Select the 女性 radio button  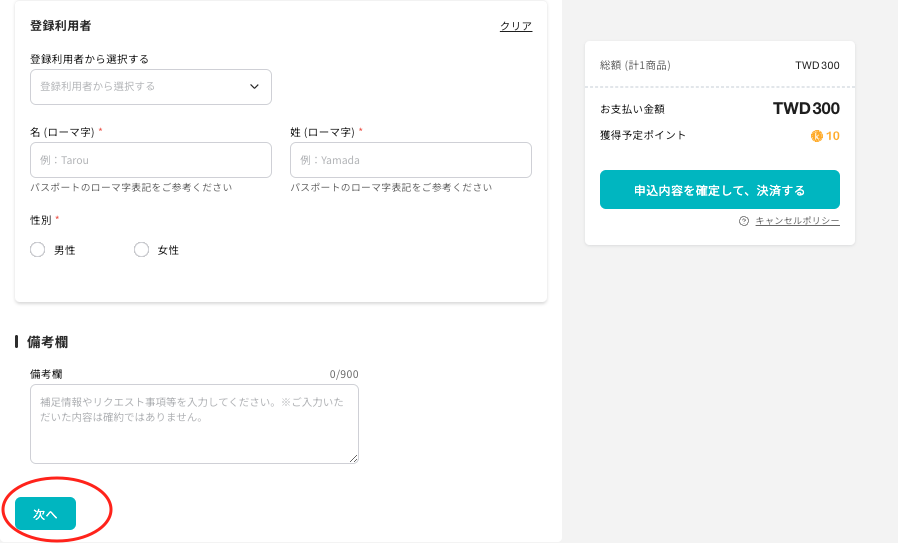pos(141,250)
